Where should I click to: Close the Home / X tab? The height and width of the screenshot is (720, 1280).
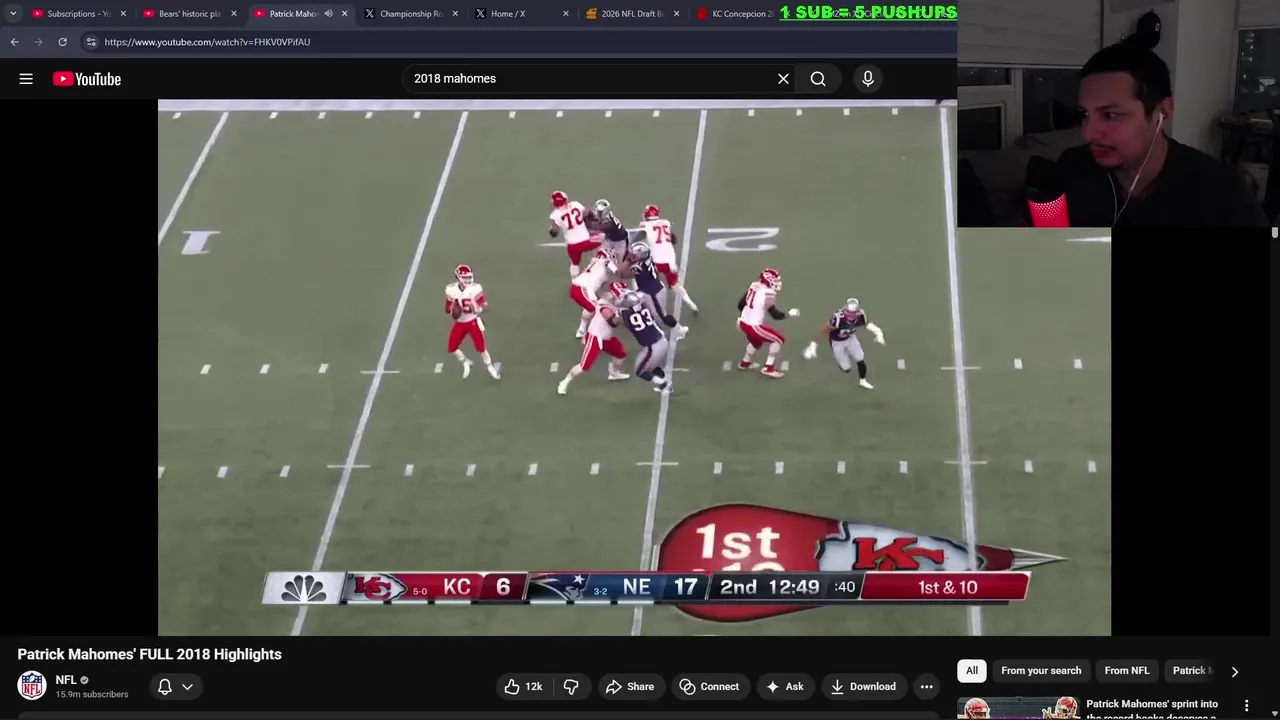point(566,14)
